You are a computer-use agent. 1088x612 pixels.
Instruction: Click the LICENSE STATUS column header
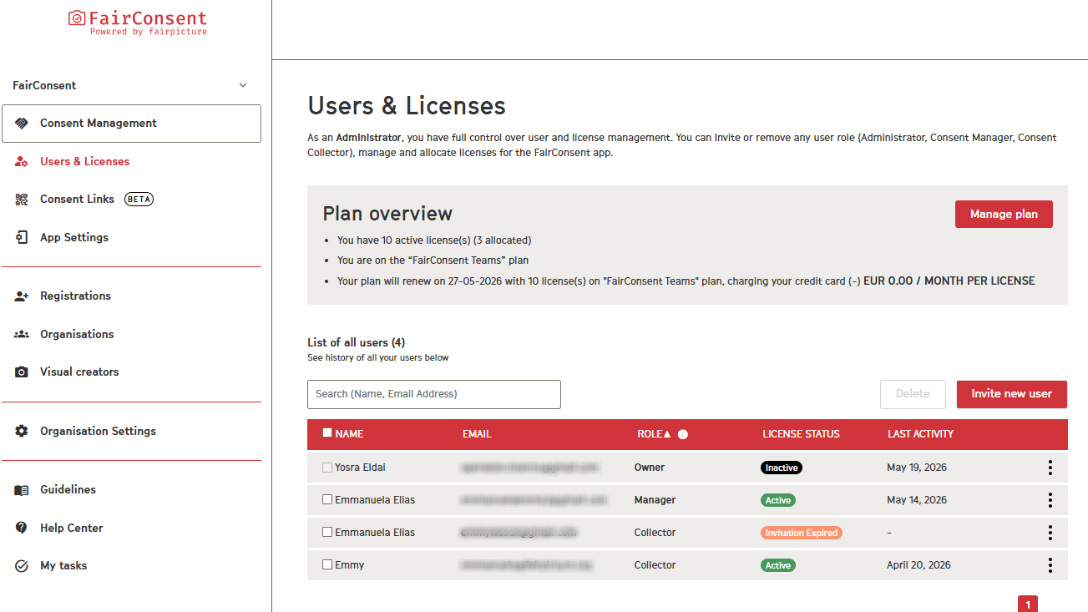coord(801,434)
